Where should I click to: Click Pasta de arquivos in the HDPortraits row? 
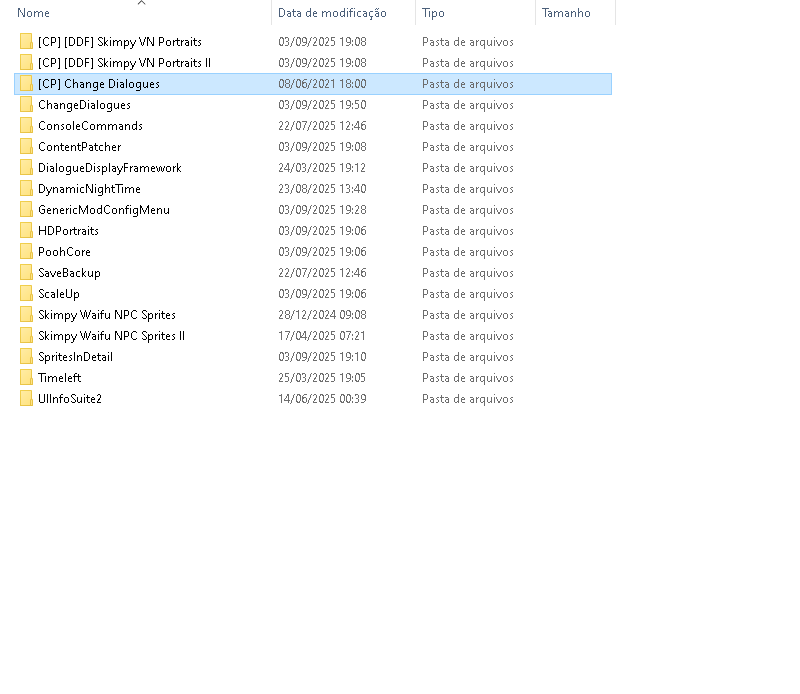467,231
